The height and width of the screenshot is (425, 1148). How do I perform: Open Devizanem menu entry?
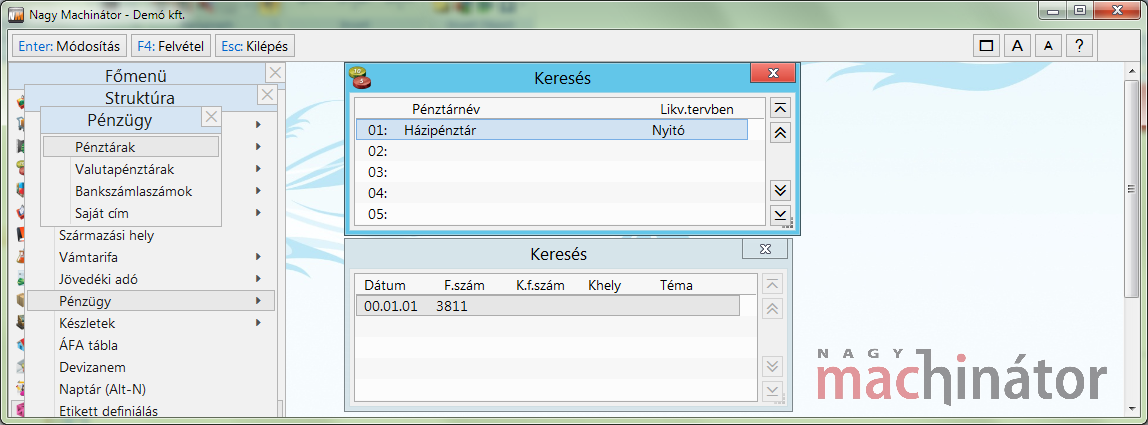92,367
